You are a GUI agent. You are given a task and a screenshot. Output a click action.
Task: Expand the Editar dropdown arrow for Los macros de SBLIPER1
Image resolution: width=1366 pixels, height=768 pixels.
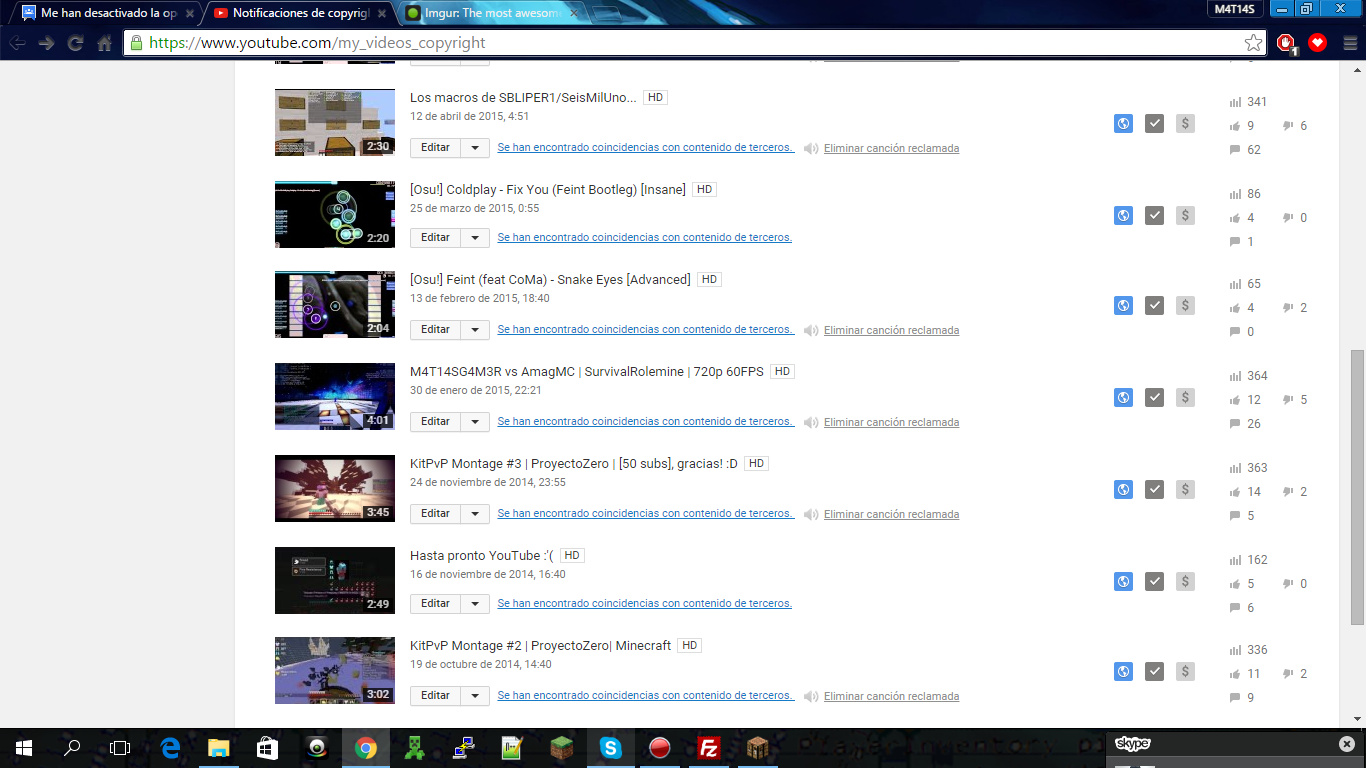(x=475, y=148)
